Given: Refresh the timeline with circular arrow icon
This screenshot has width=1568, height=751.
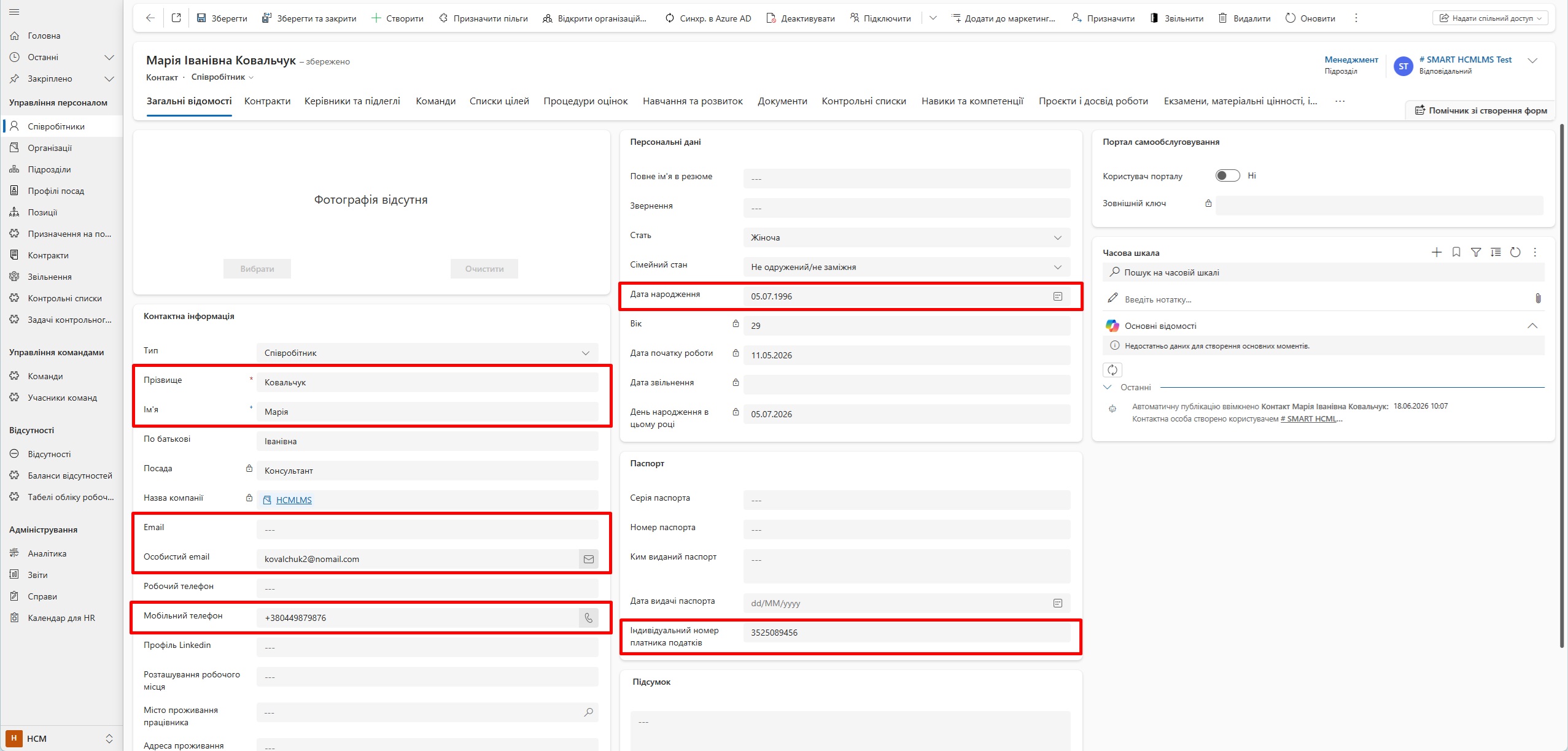Looking at the screenshot, I should coord(1515,252).
